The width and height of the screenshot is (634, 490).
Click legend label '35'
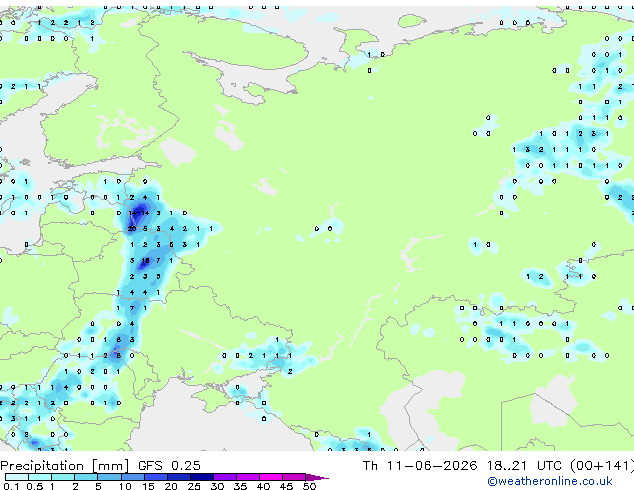[x=240, y=486]
